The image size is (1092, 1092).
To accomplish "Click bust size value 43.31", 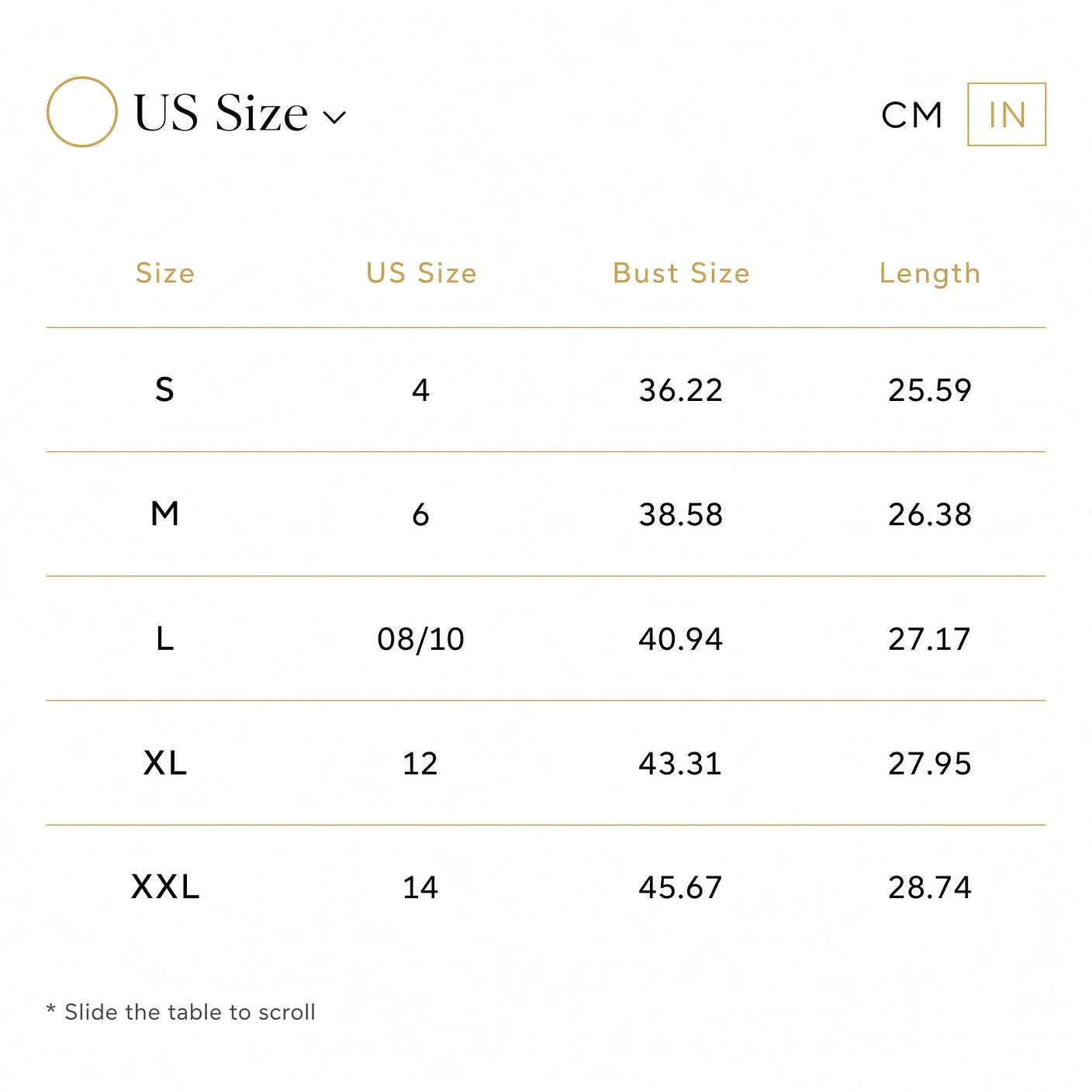I will coord(680,764).
